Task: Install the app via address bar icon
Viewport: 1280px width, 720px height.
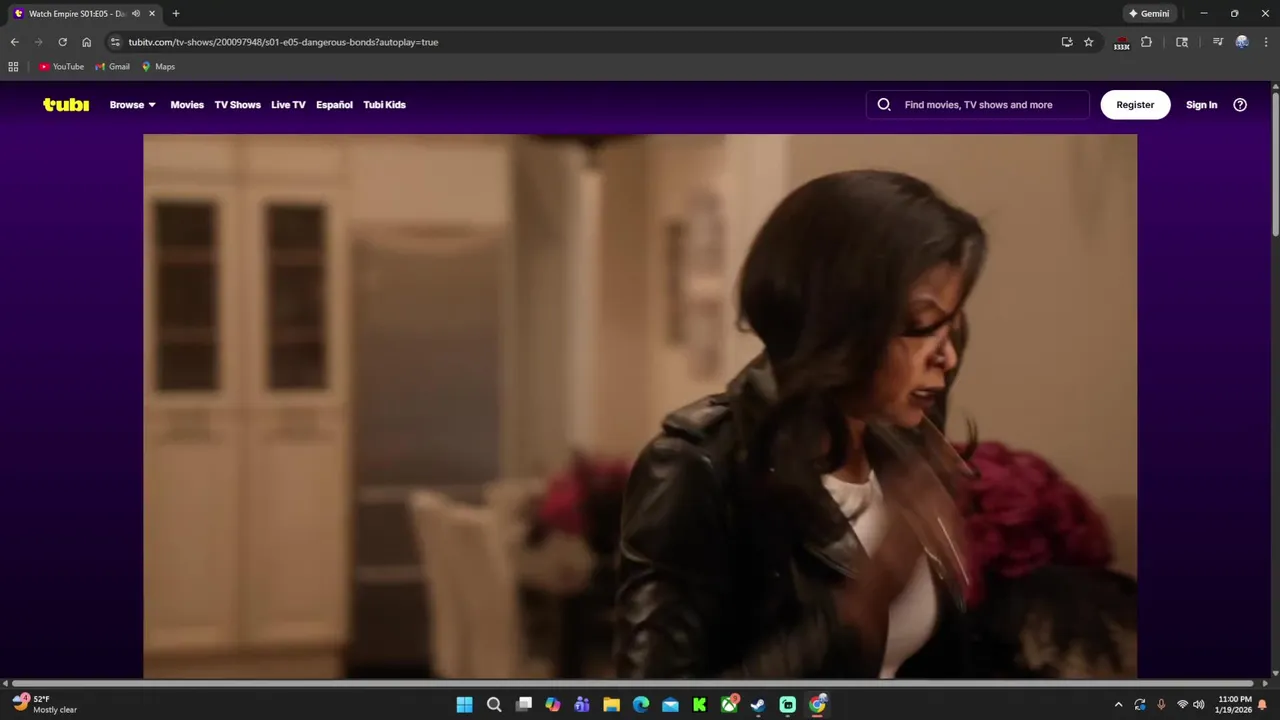Action: [x=1067, y=42]
